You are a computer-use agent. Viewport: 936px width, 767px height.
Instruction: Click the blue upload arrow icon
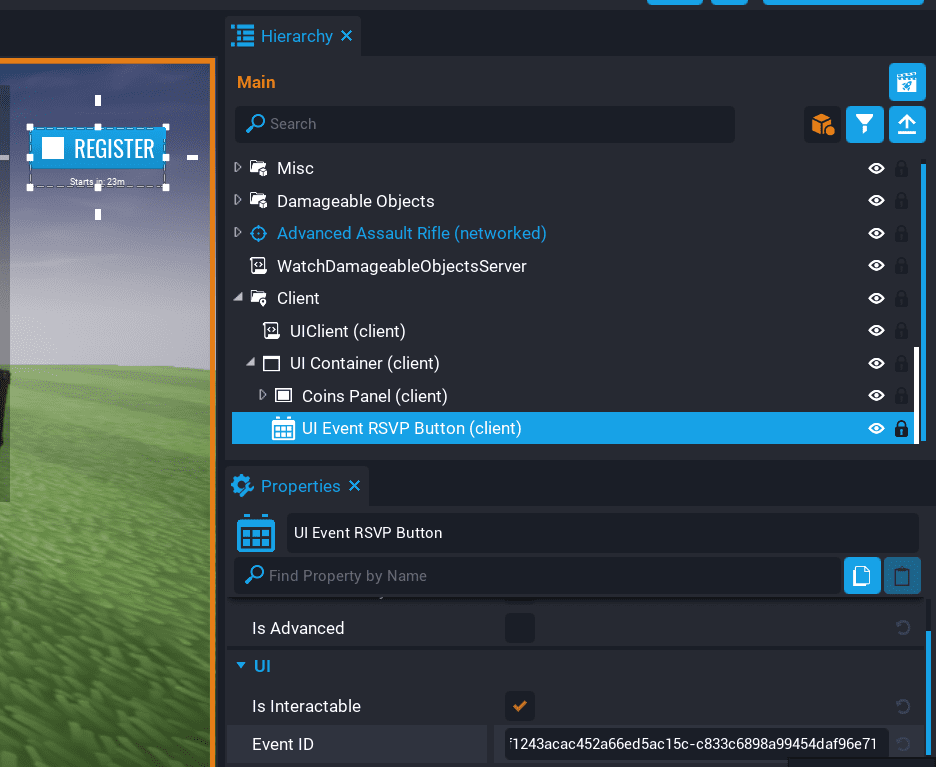tap(906, 124)
